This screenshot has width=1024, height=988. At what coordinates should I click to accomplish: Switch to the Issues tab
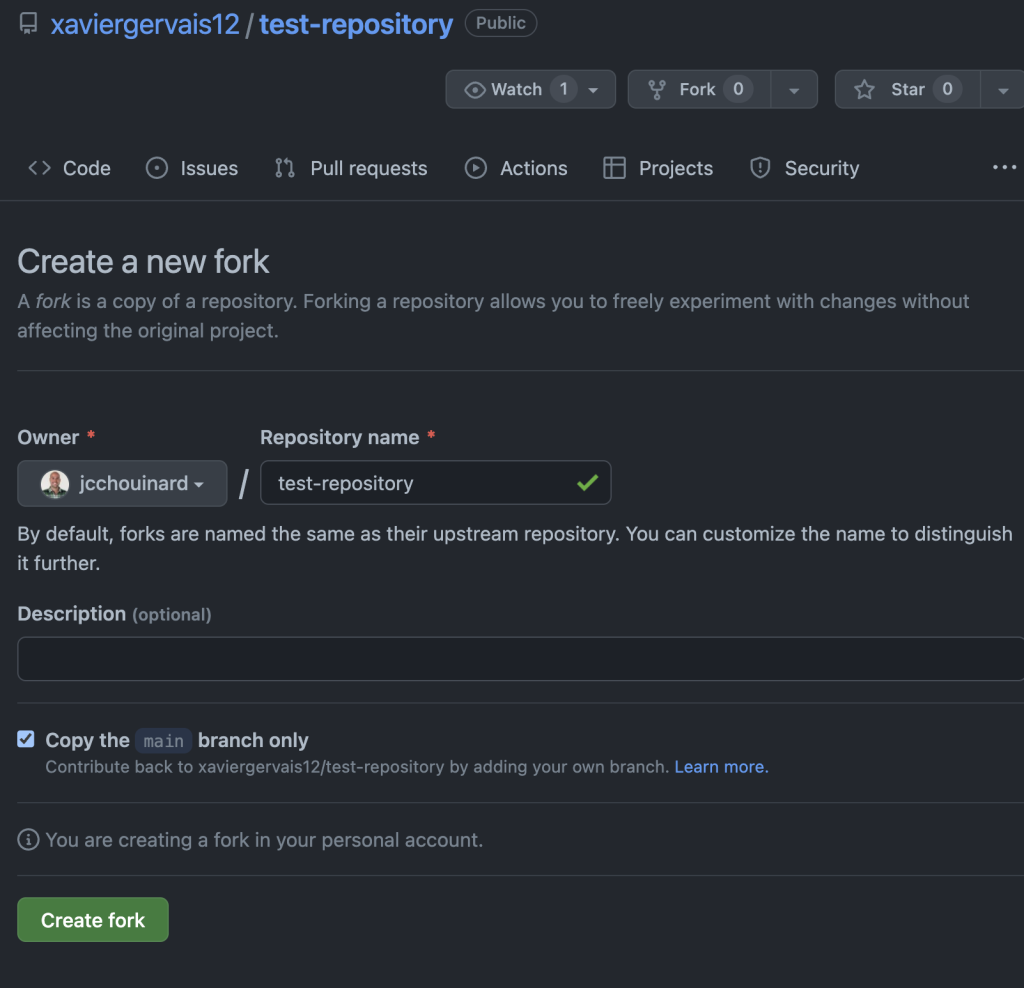192,168
